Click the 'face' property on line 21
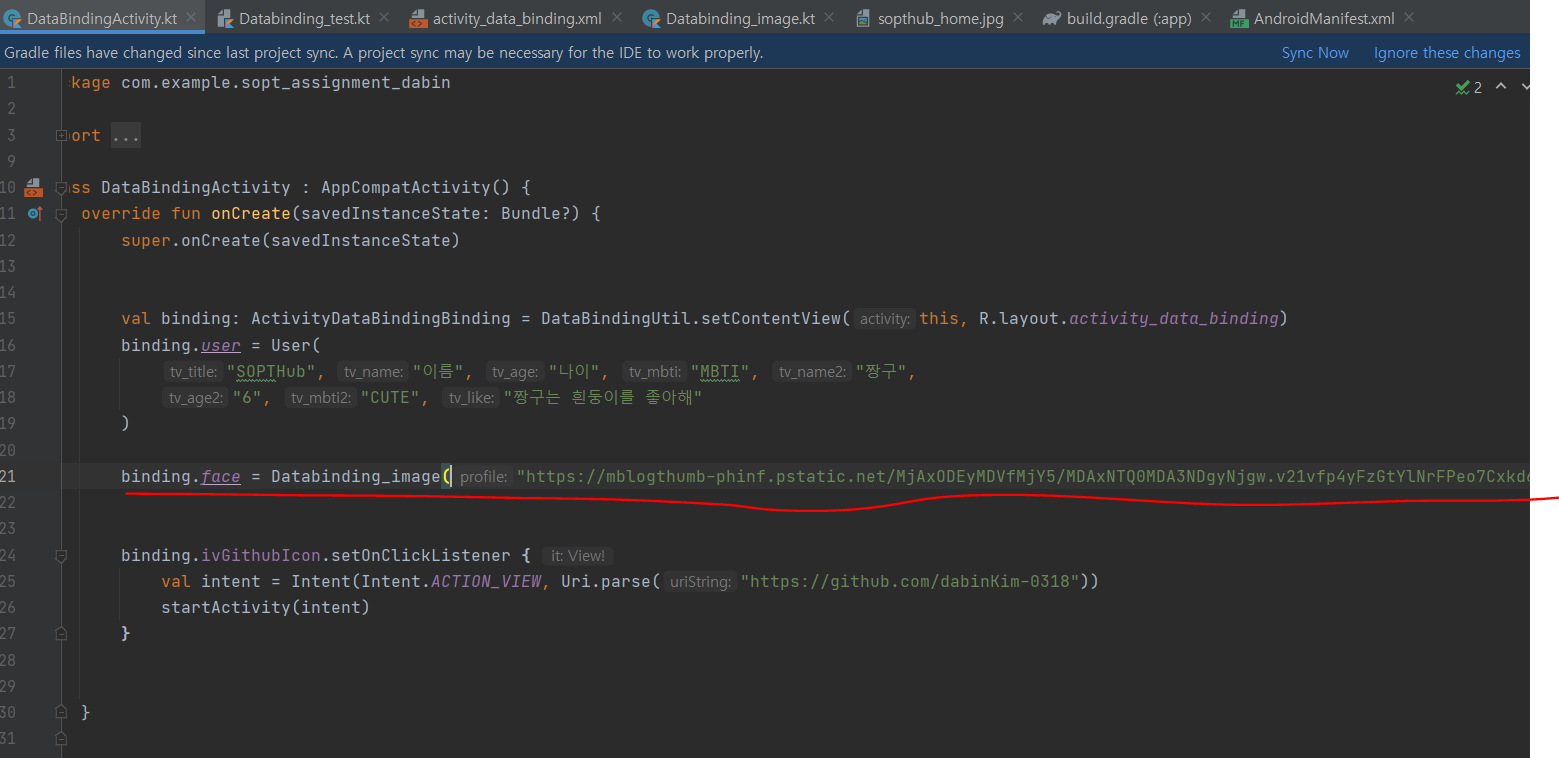 click(x=221, y=476)
